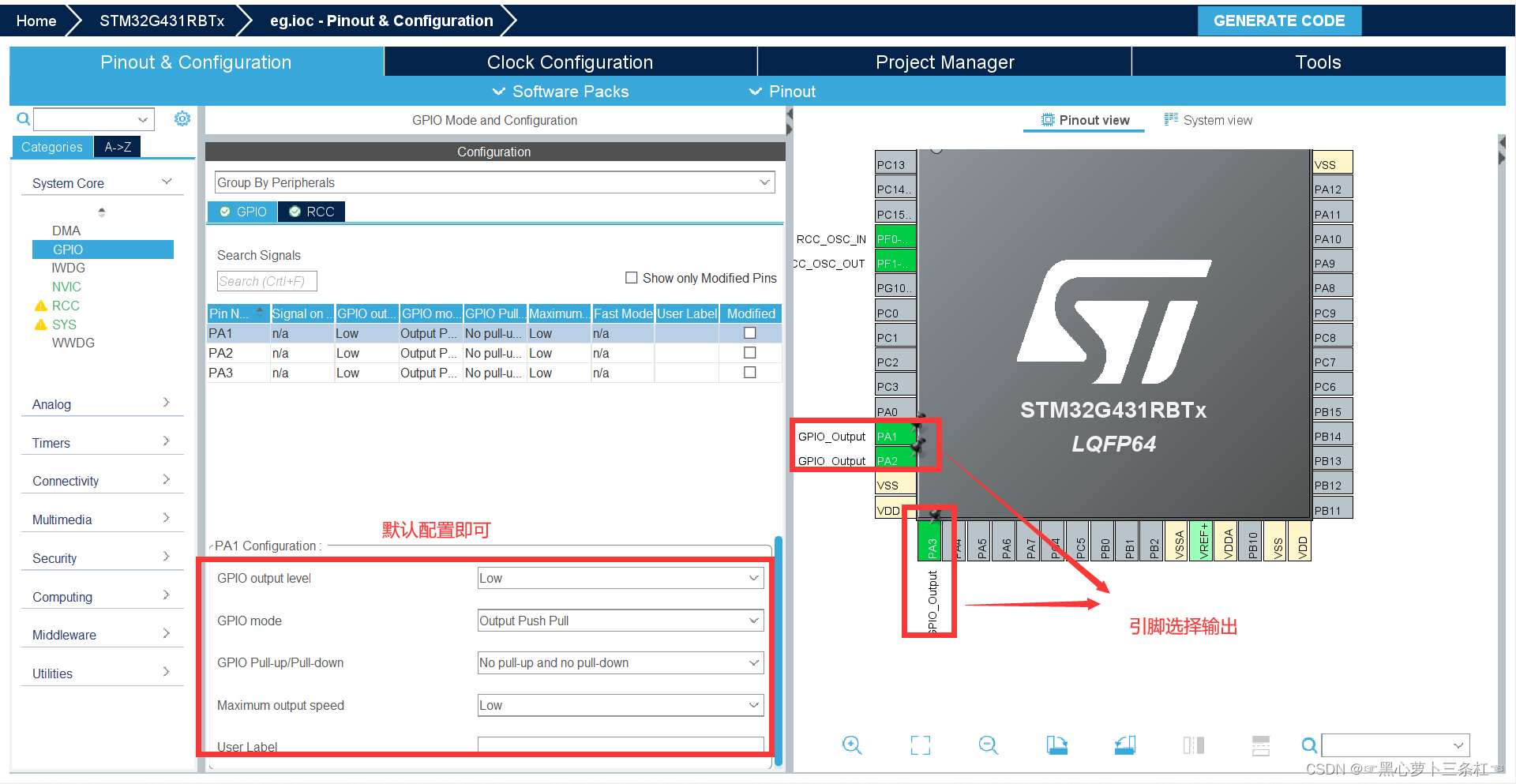This screenshot has width=1516, height=784.
Task: Click the pin search magnifier icon
Action: 1309,745
